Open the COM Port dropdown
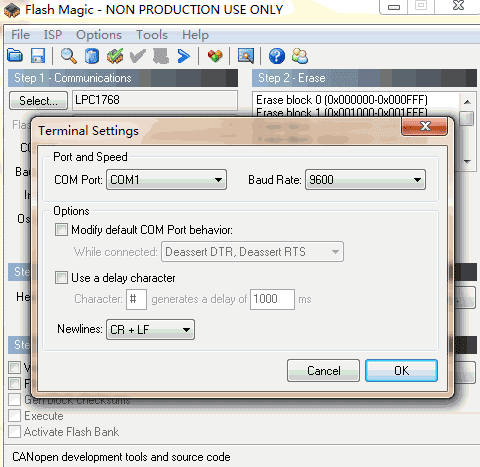Image resolution: width=480 pixels, height=467 pixels. 166,180
